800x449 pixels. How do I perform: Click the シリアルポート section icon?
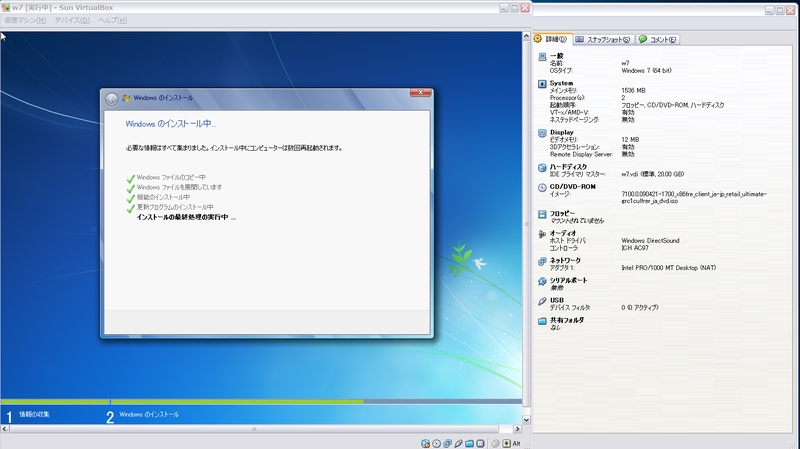pos(542,281)
